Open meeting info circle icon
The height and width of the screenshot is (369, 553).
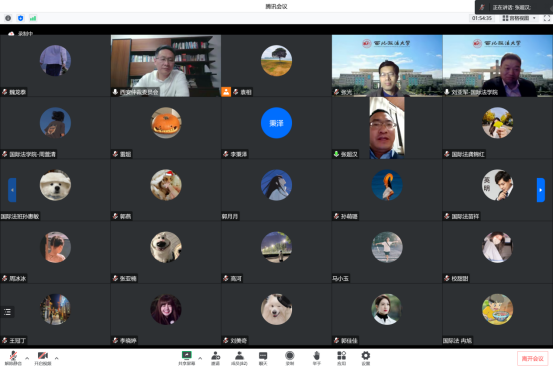(x=8, y=18)
